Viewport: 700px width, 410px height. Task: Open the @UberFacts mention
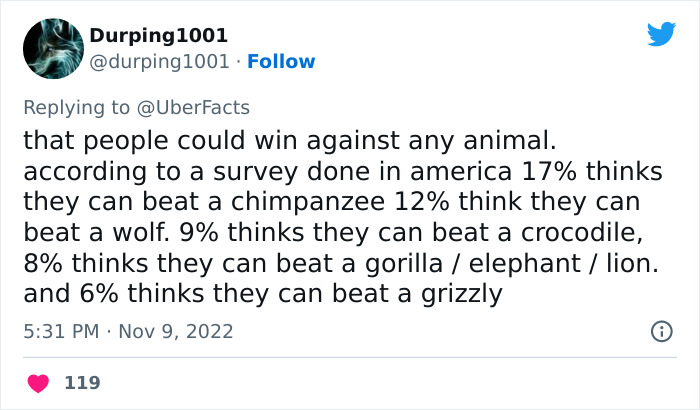[200, 107]
